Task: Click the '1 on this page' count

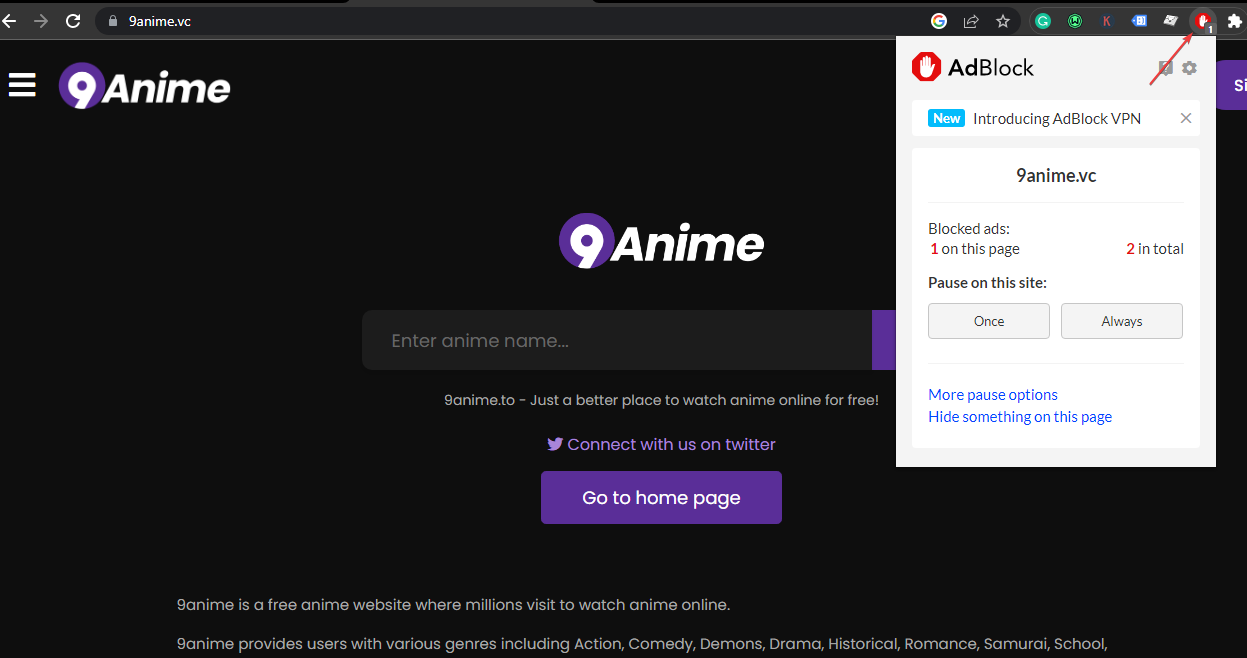Action: pyautogui.click(x=975, y=248)
